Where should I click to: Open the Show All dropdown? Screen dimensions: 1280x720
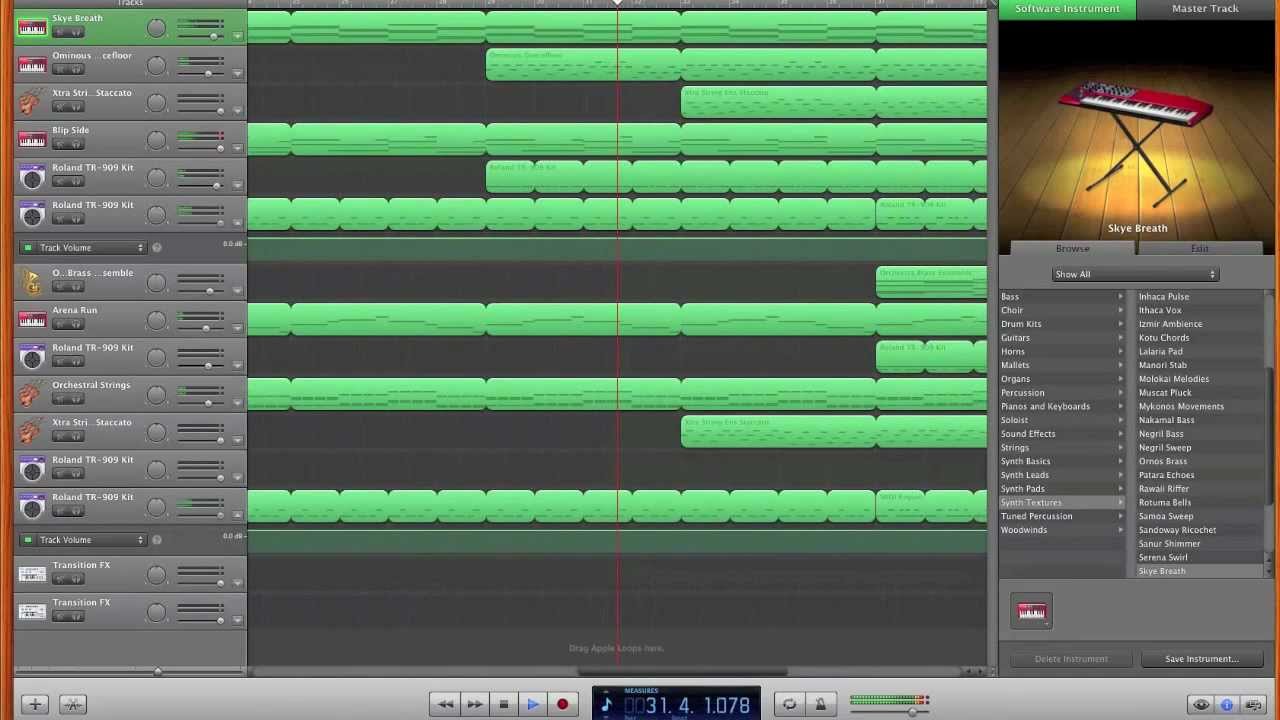[x=1135, y=274]
